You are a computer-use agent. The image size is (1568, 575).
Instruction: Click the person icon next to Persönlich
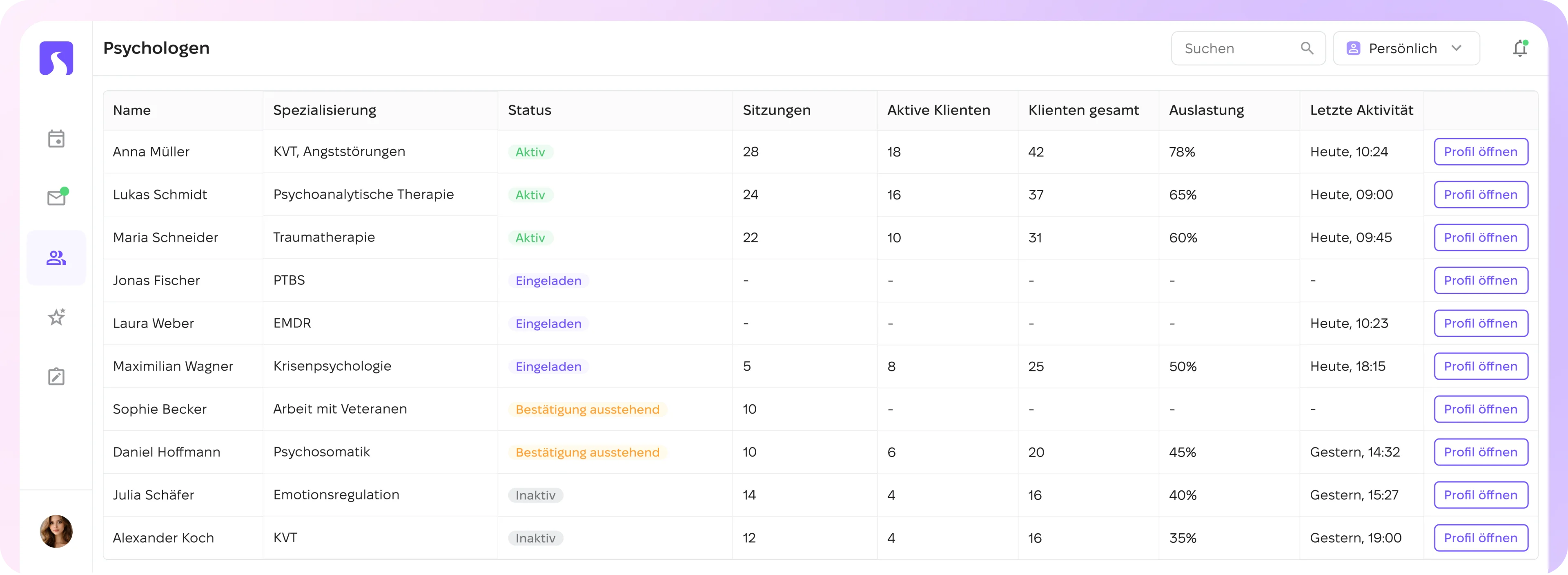1352,48
